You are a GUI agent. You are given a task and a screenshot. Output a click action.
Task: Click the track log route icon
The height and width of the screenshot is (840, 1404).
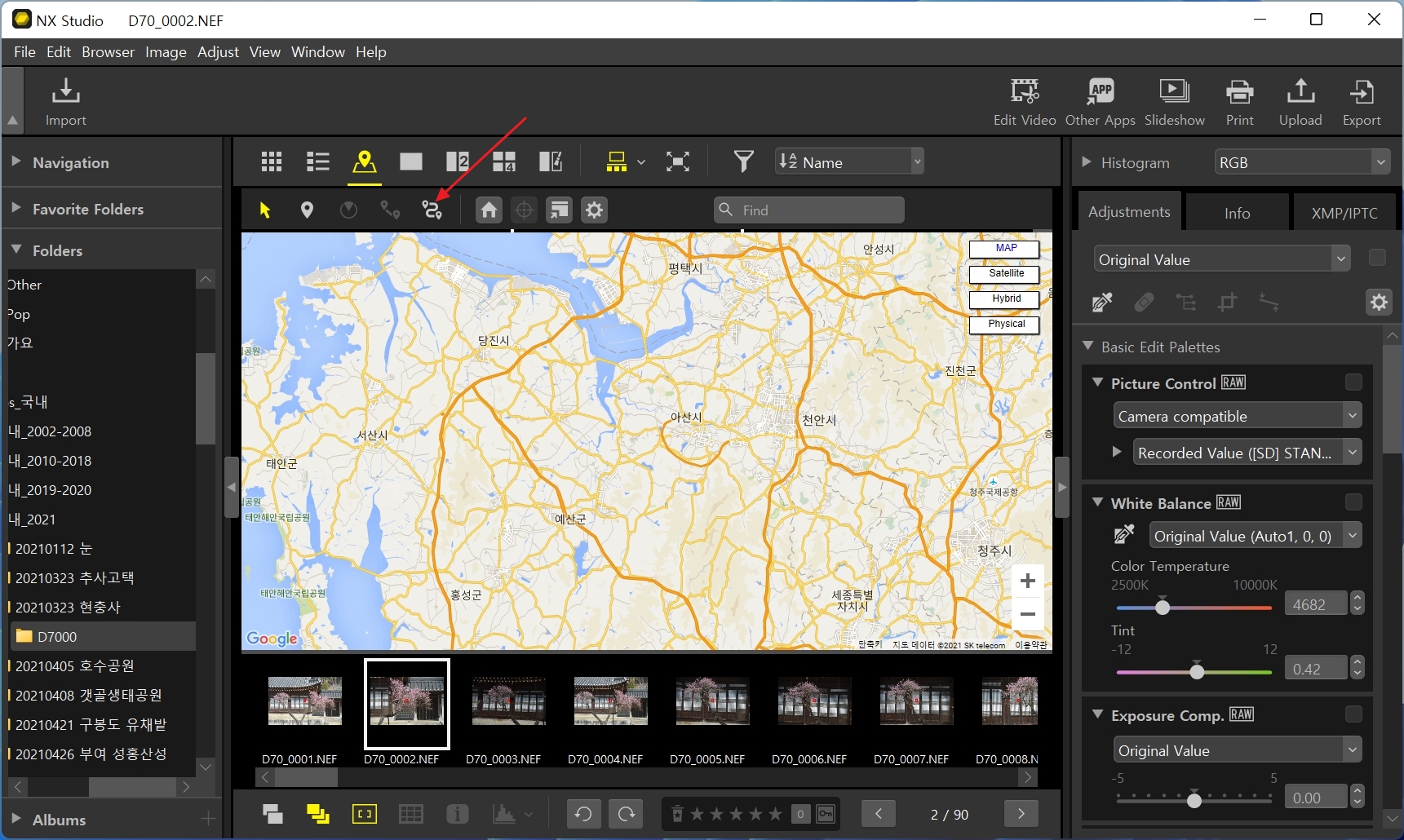tap(432, 210)
